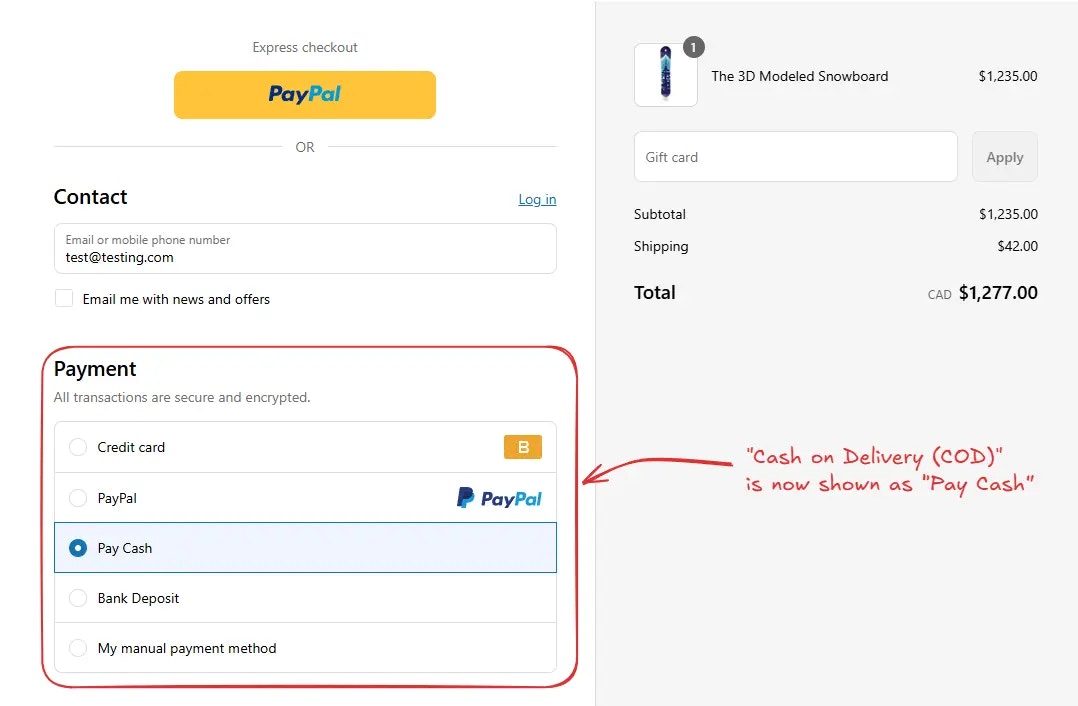The height and width of the screenshot is (706, 1078).
Task: Click the secure and encrypted transactions notice
Action: (182, 397)
